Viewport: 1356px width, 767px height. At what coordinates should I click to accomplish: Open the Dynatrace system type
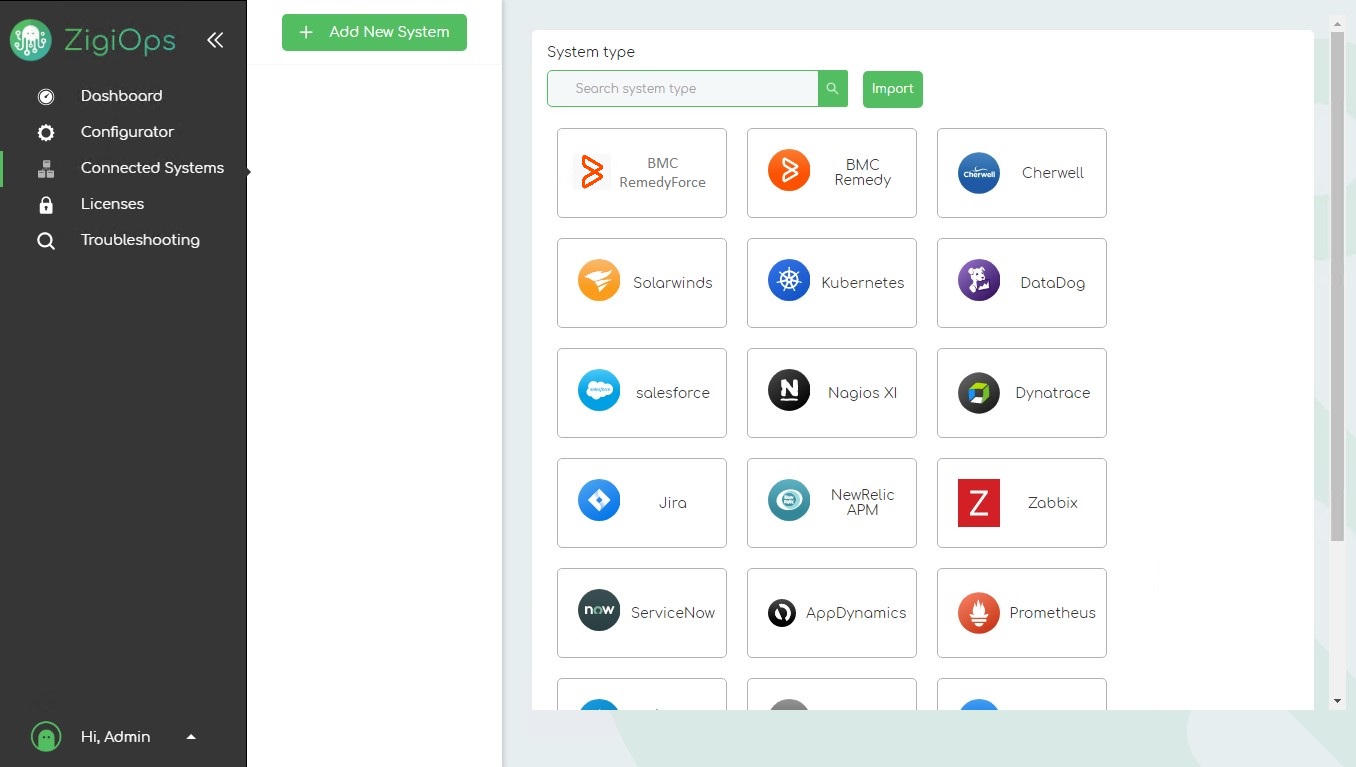[x=1021, y=393]
